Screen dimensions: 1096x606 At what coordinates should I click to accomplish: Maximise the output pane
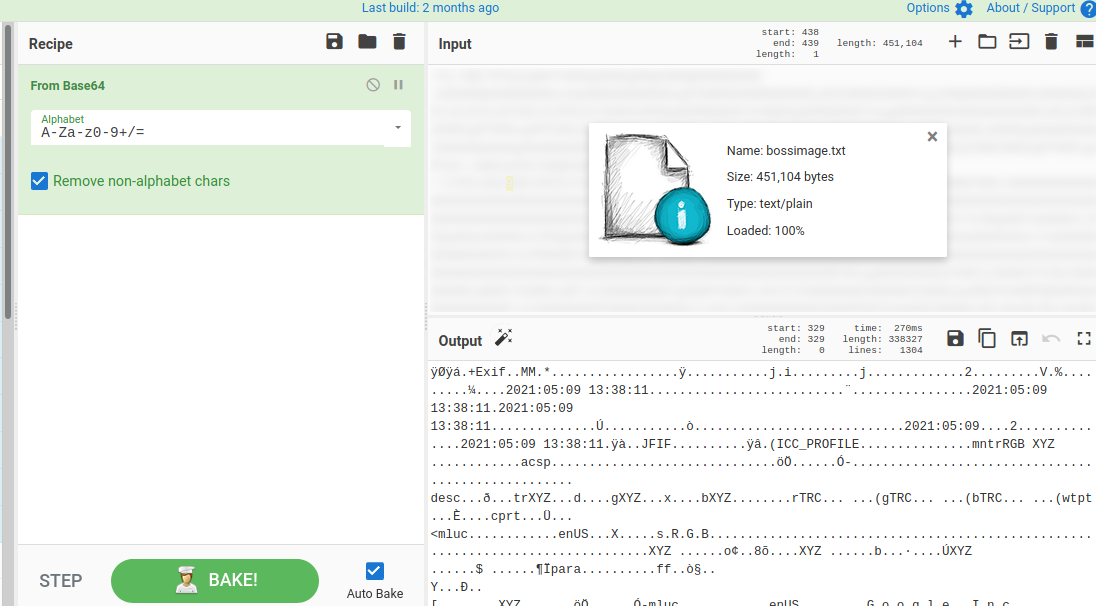[1083, 339]
